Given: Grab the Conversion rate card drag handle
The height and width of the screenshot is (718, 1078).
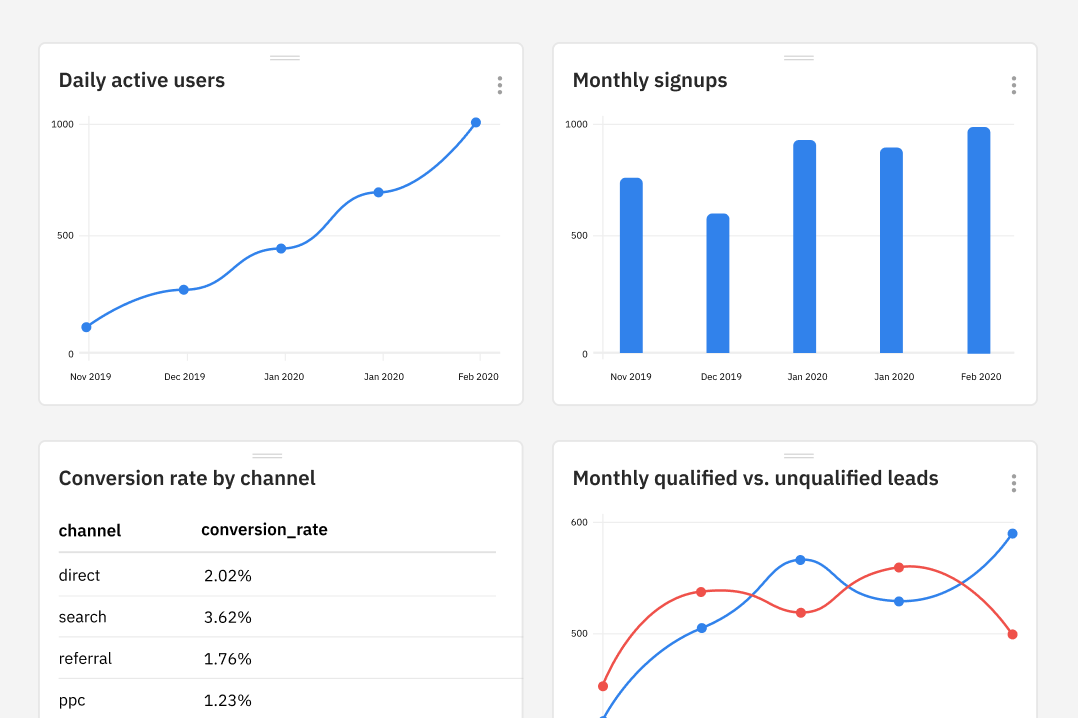Looking at the screenshot, I should click(x=267, y=455).
